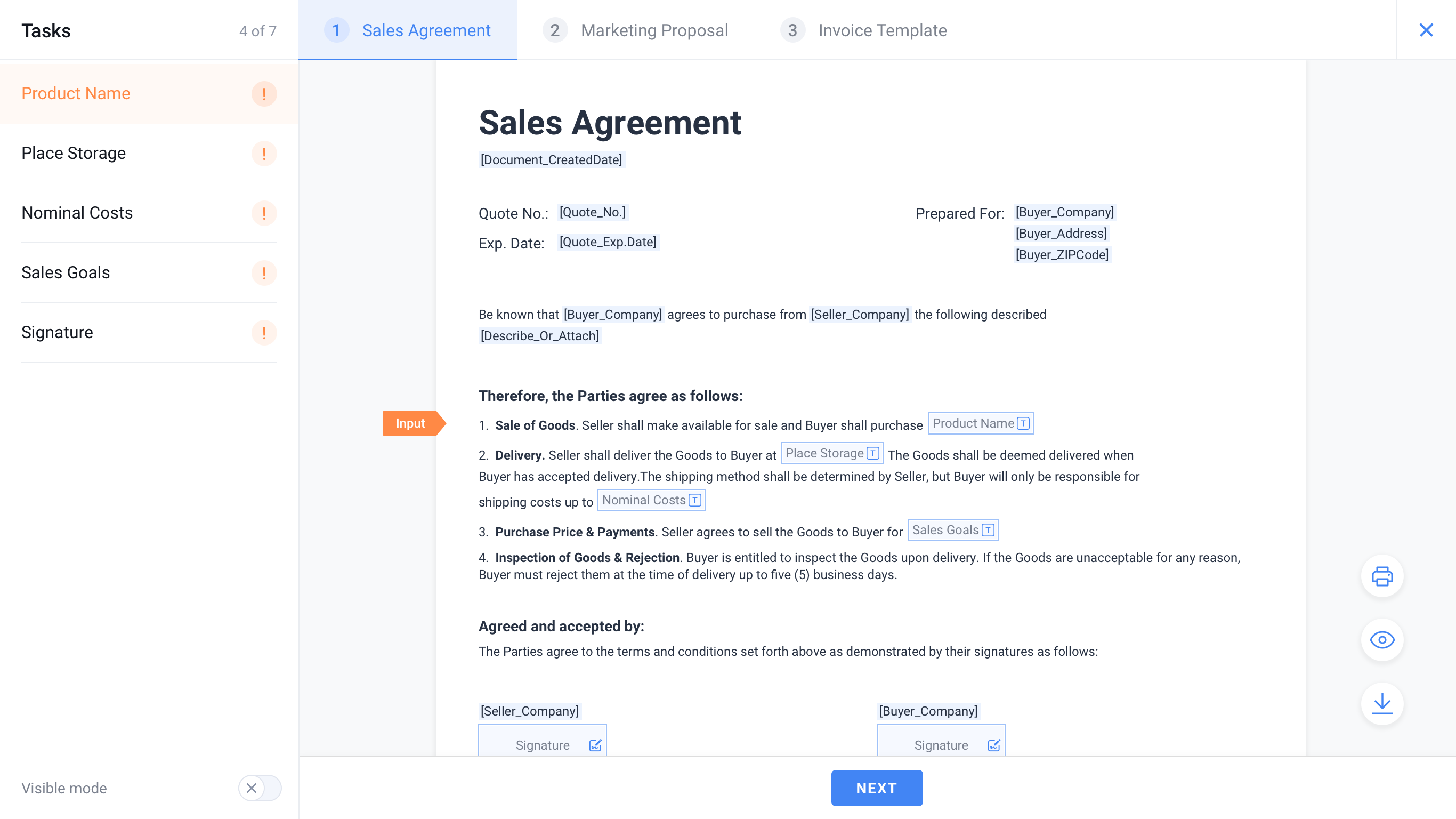Select Place Storage in the task list

[74, 153]
